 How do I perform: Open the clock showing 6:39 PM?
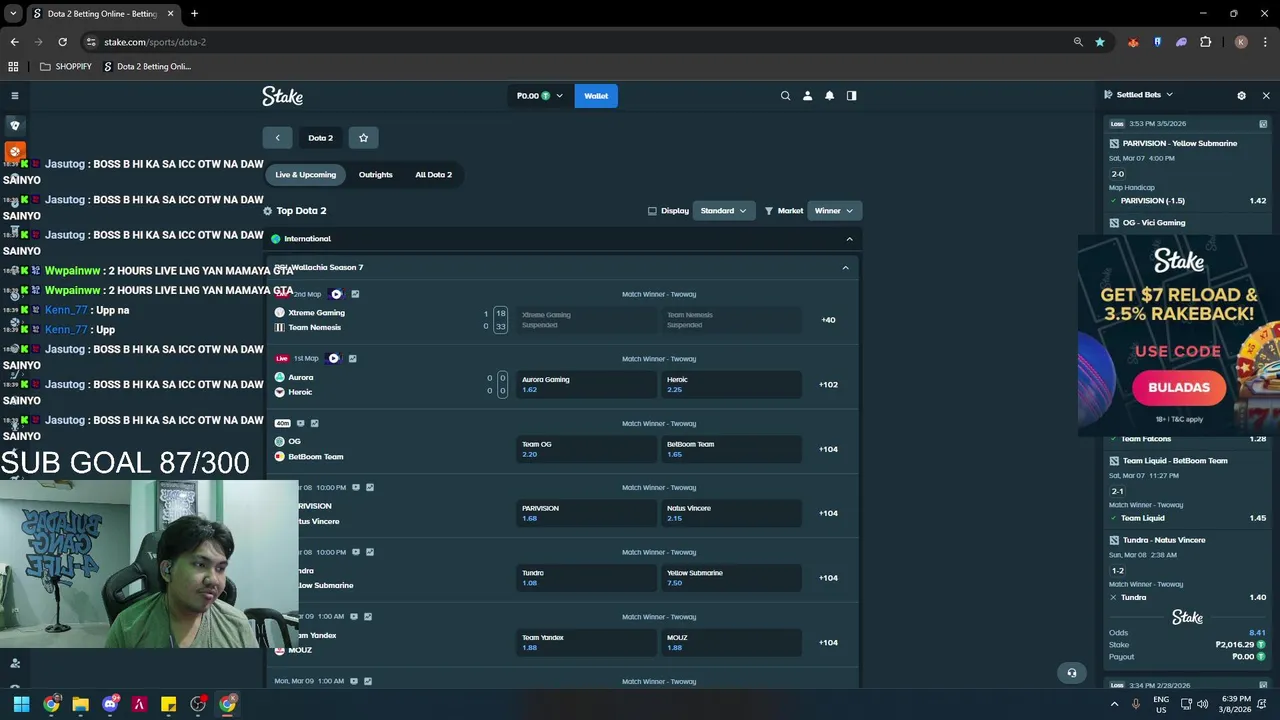tap(1235, 704)
